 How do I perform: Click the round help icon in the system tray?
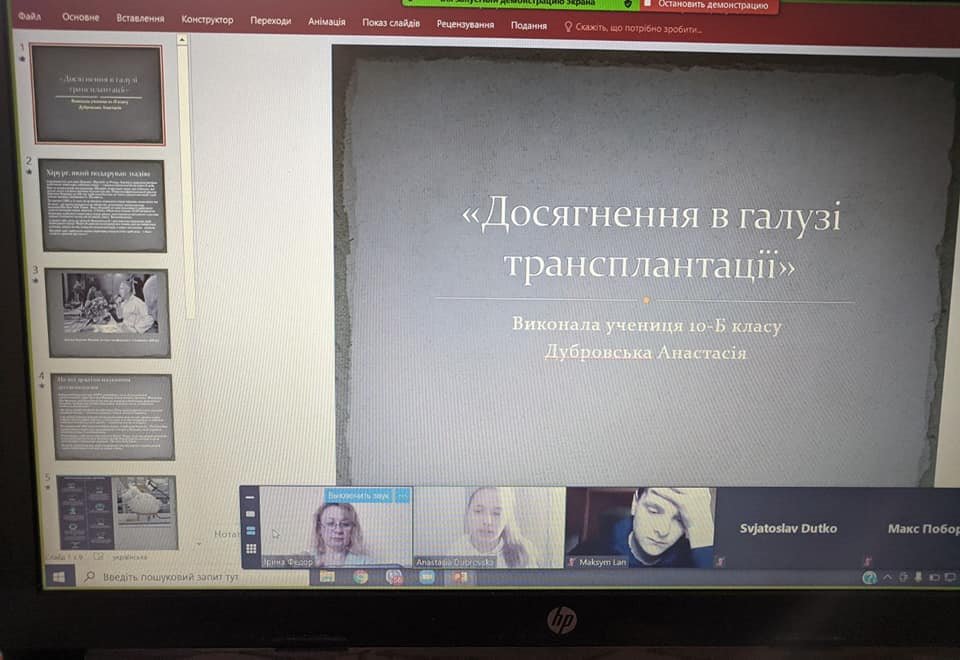(869, 577)
